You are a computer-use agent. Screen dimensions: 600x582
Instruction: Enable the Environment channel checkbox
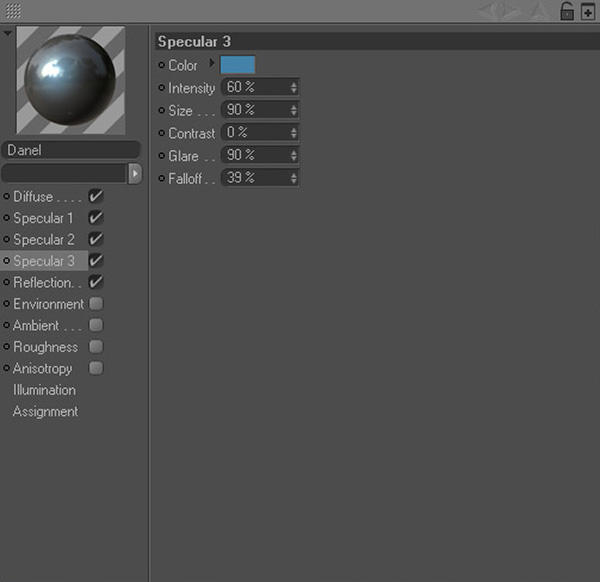pyautogui.click(x=96, y=304)
